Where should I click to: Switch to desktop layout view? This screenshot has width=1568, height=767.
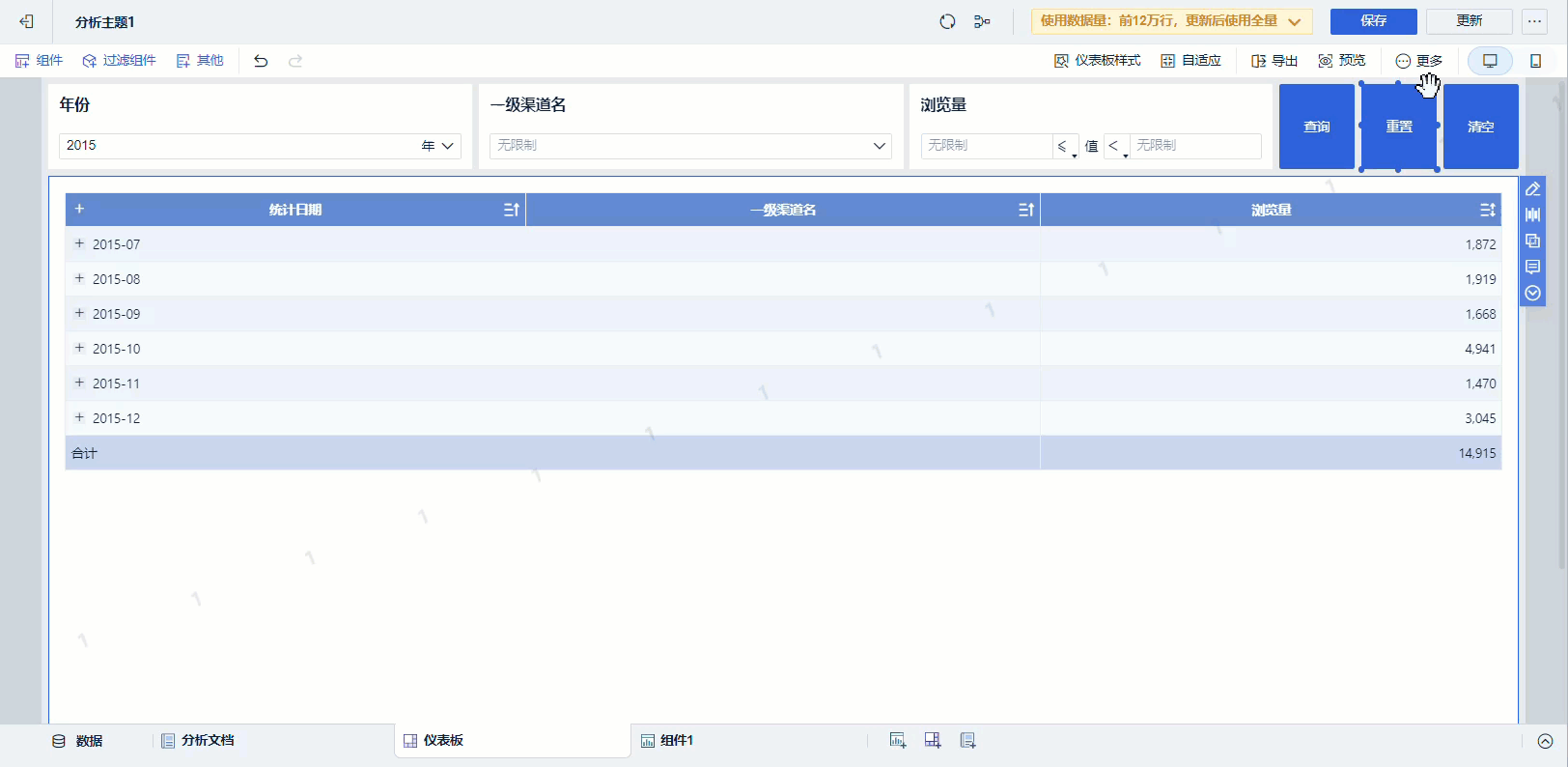pos(1490,61)
